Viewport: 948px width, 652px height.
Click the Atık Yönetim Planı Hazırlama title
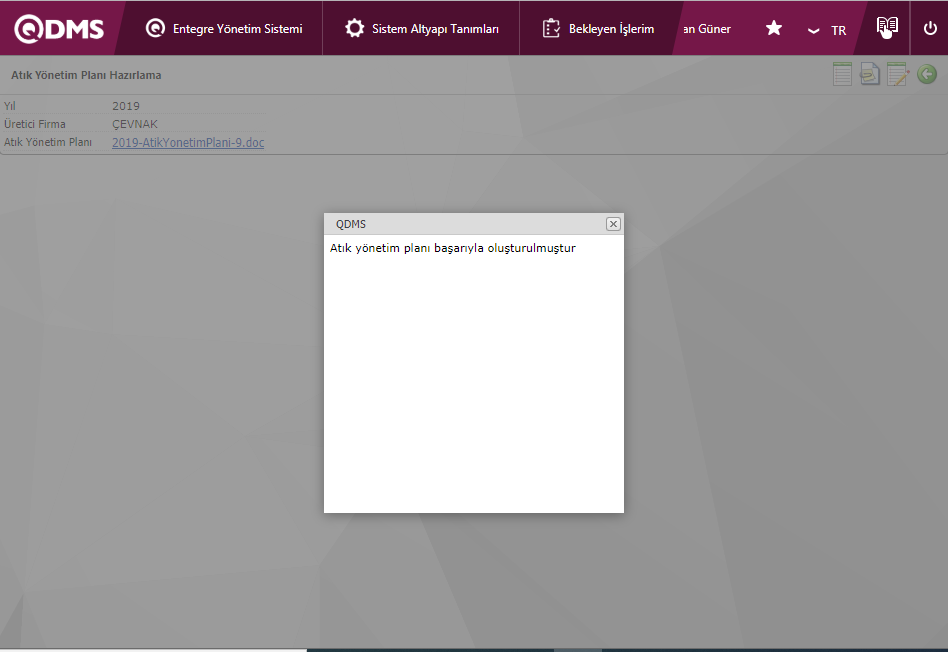click(86, 75)
